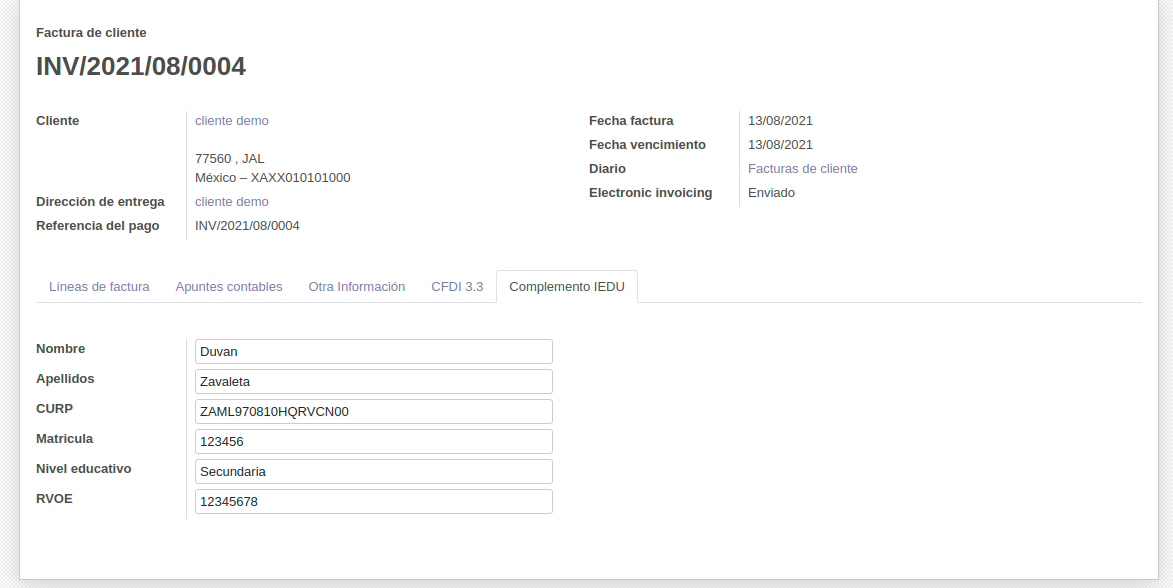Click the Nombre field containing Duvan
The width and height of the screenshot is (1173, 588).
click(373, 352)
